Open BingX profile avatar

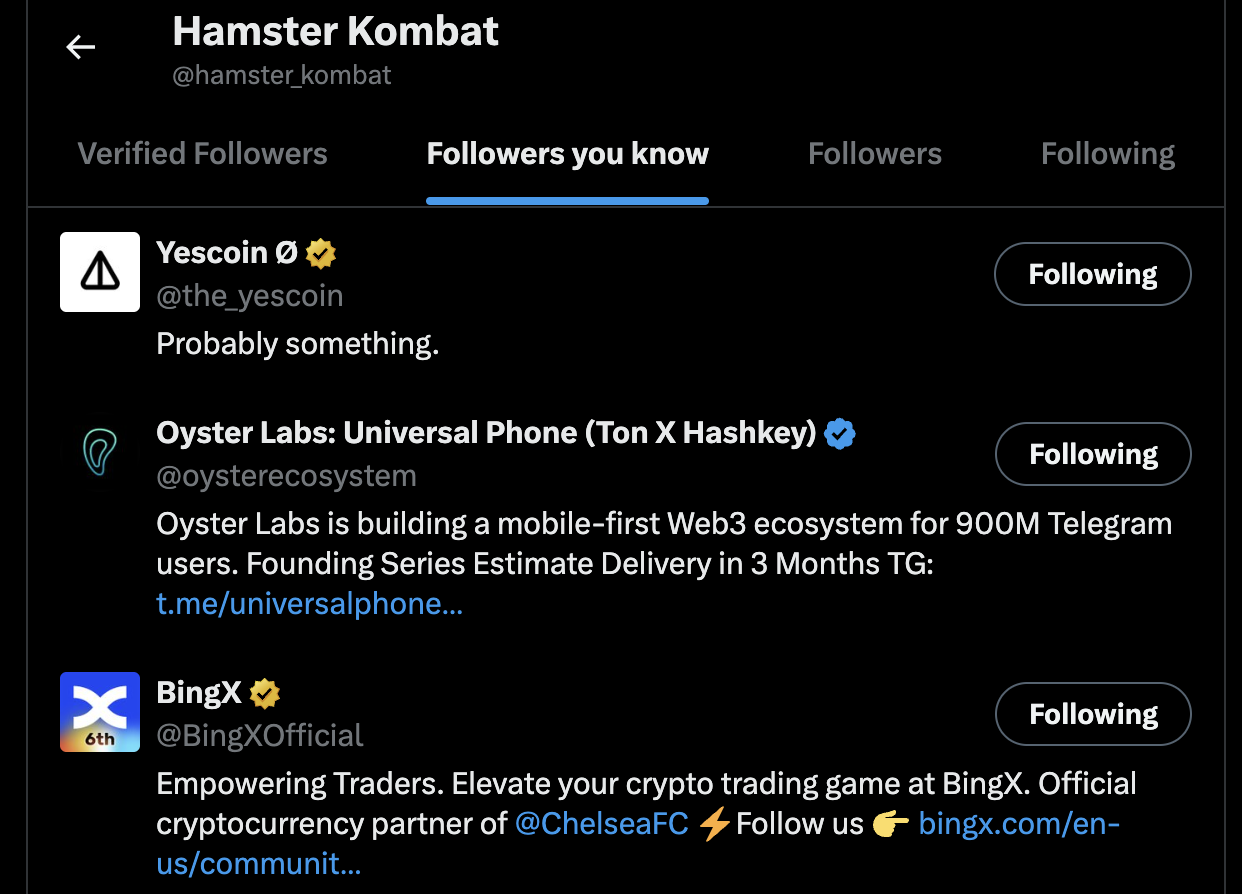[100, 712]
